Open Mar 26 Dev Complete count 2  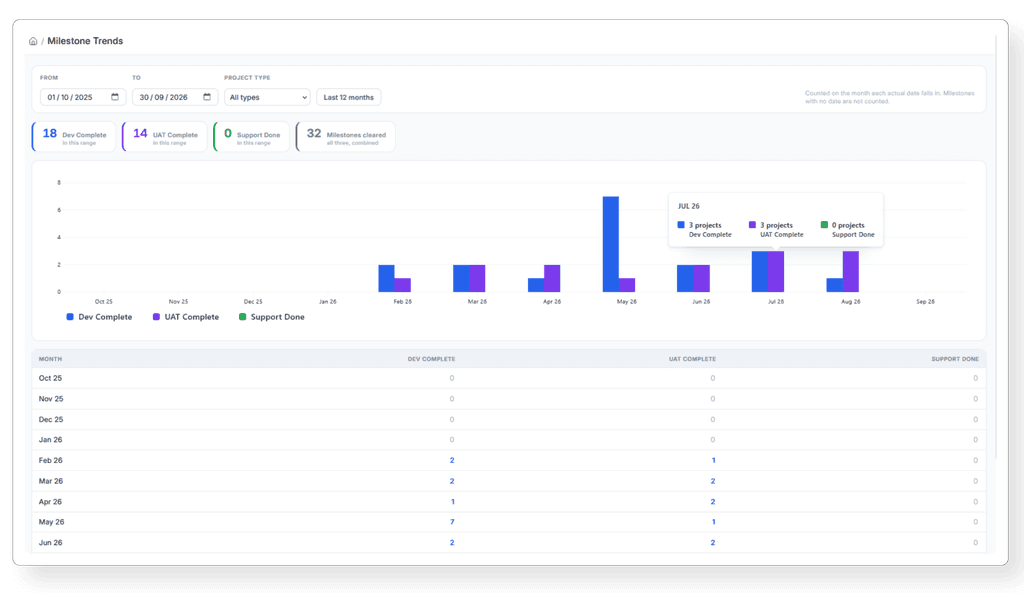pyautogui.click(x=452, y=481)
